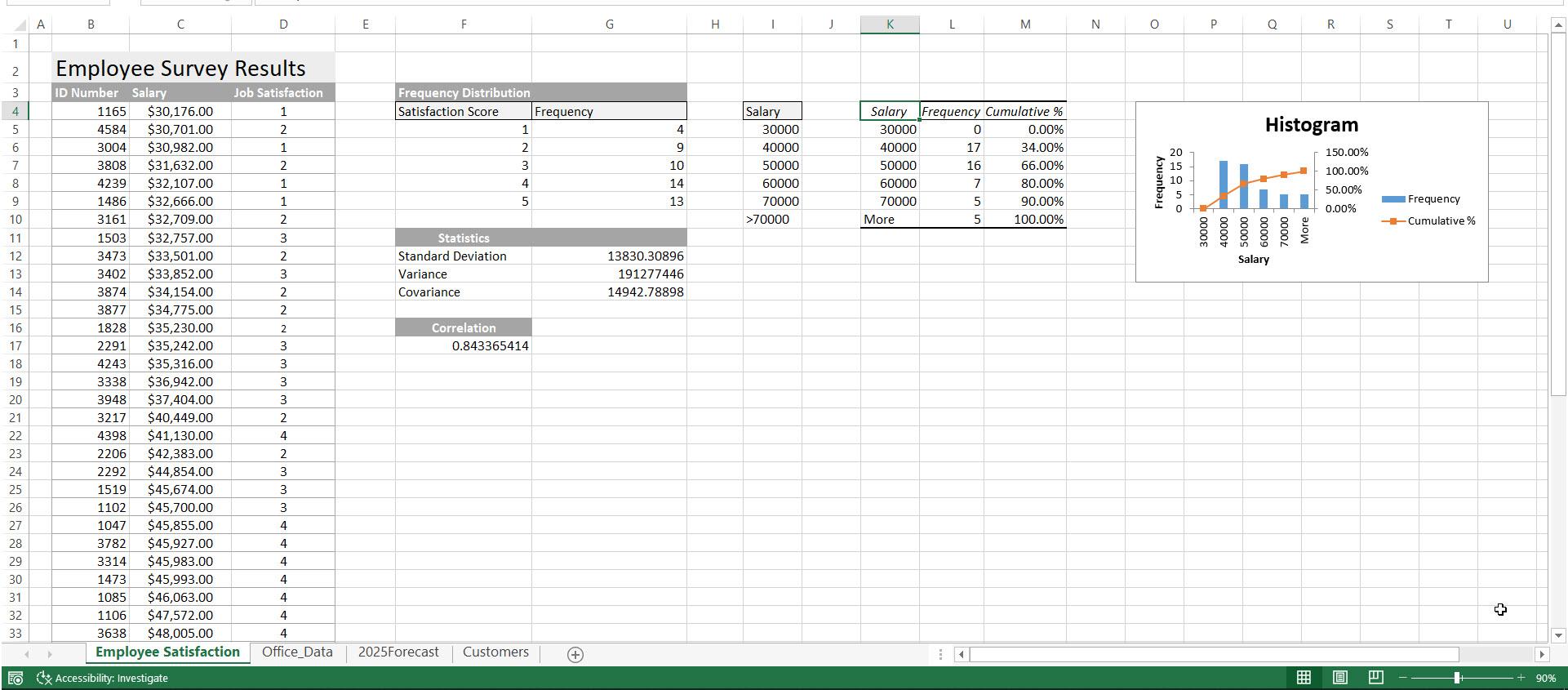Screen dimensions: 1568x690
Task: Select cumulative value 100.00% cell
Action: [x=1025, y=219]
